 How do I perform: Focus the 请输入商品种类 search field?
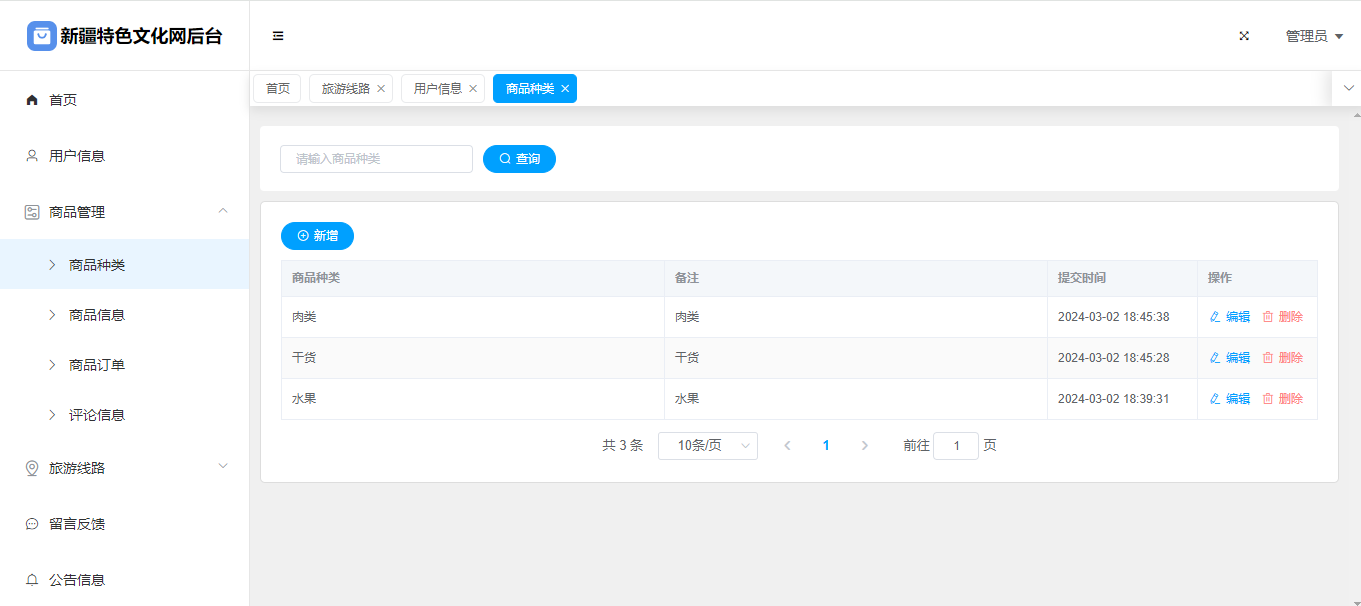pyautogui.click(x=376, y=159)
